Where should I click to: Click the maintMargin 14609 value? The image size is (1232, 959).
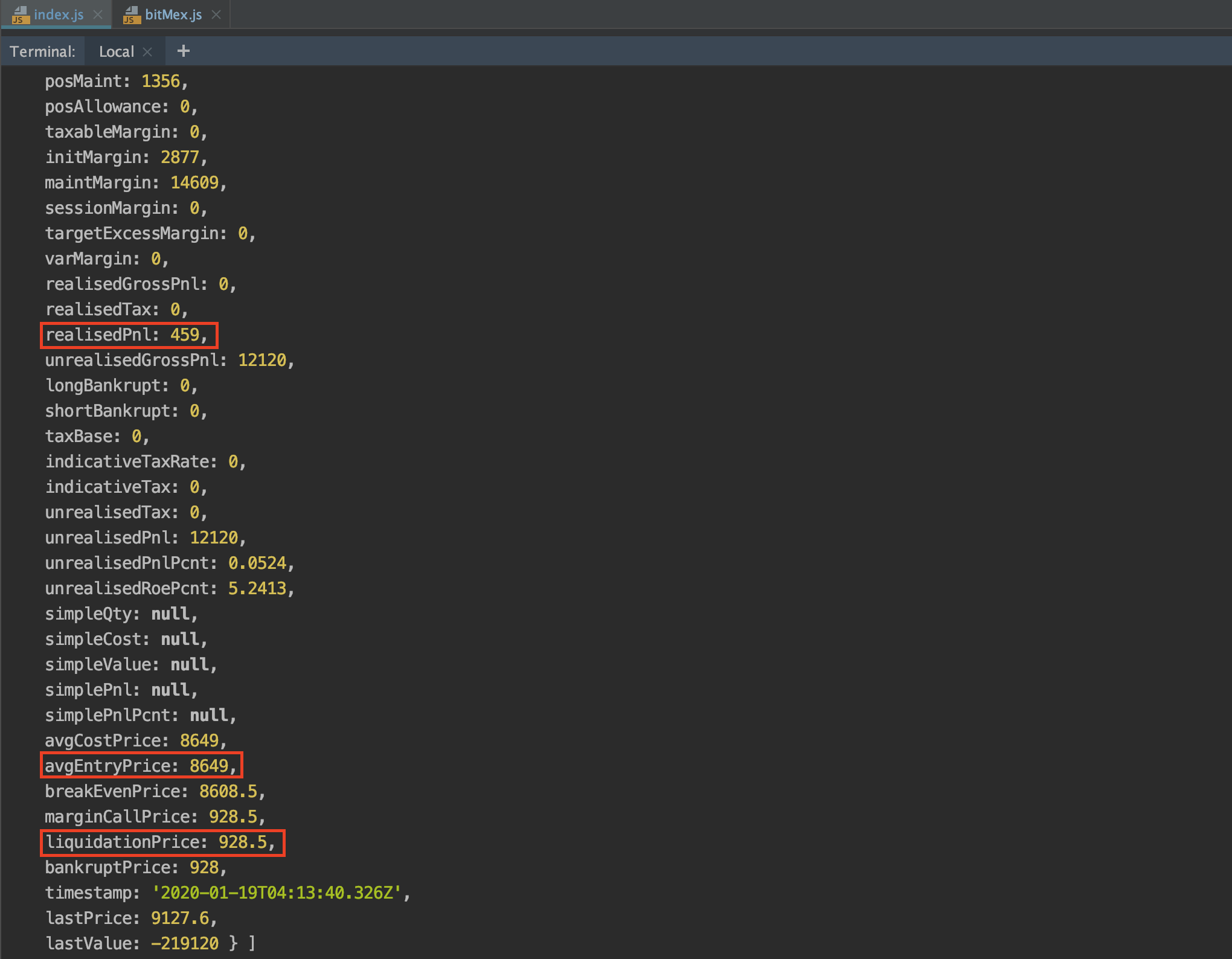[x=194, y=182]
